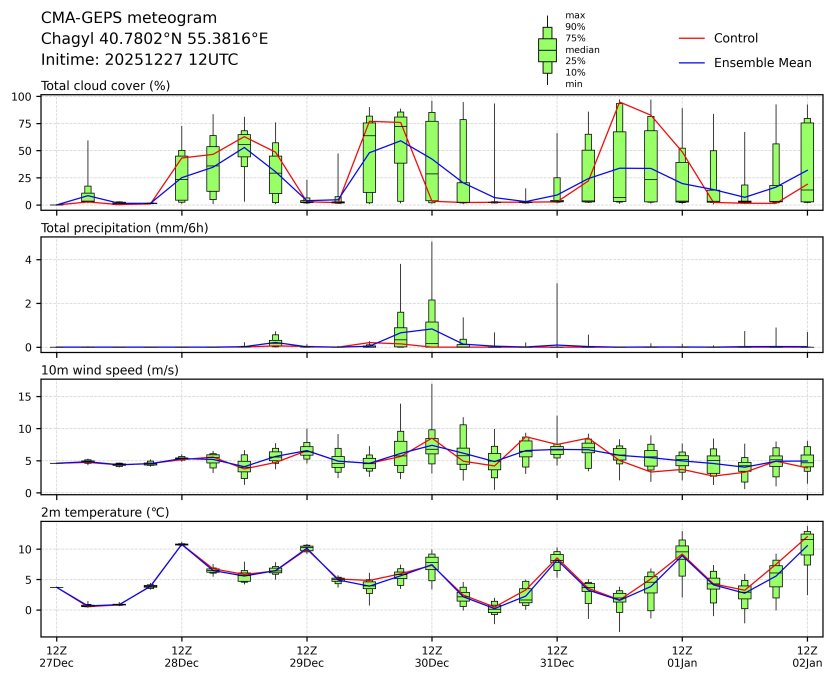Click the 12Z 31Dec time axis label
Image resolution: width=834 pixels, height=680 pixels.
(x=556, y=656)
